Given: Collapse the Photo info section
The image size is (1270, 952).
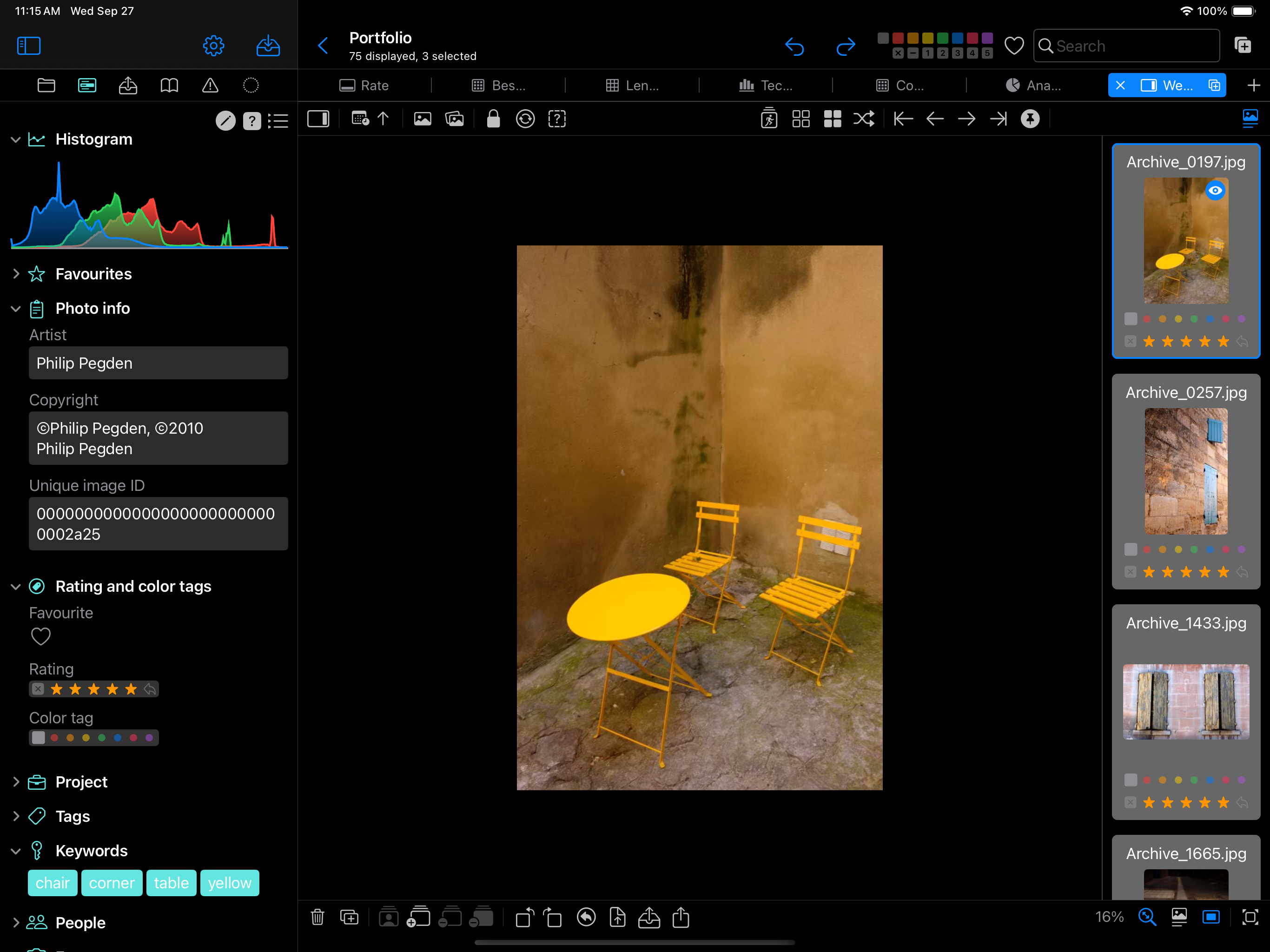Looking at the screenshot, I should [x=16, y=308].
